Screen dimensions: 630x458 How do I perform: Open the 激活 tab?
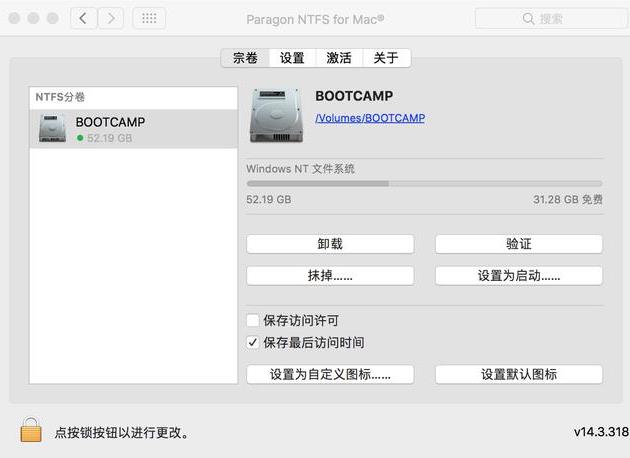point(339,58)
